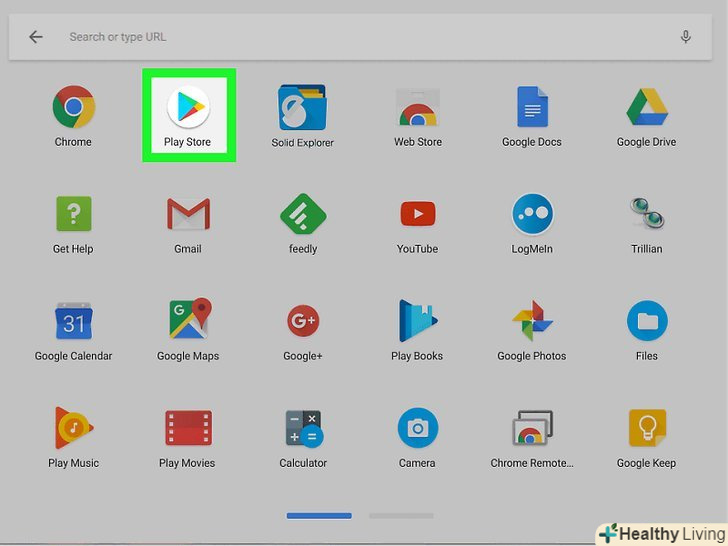This screenshot has width=728, height=546.
Task: Open Google Photos
Action: (x=532, y=321)
